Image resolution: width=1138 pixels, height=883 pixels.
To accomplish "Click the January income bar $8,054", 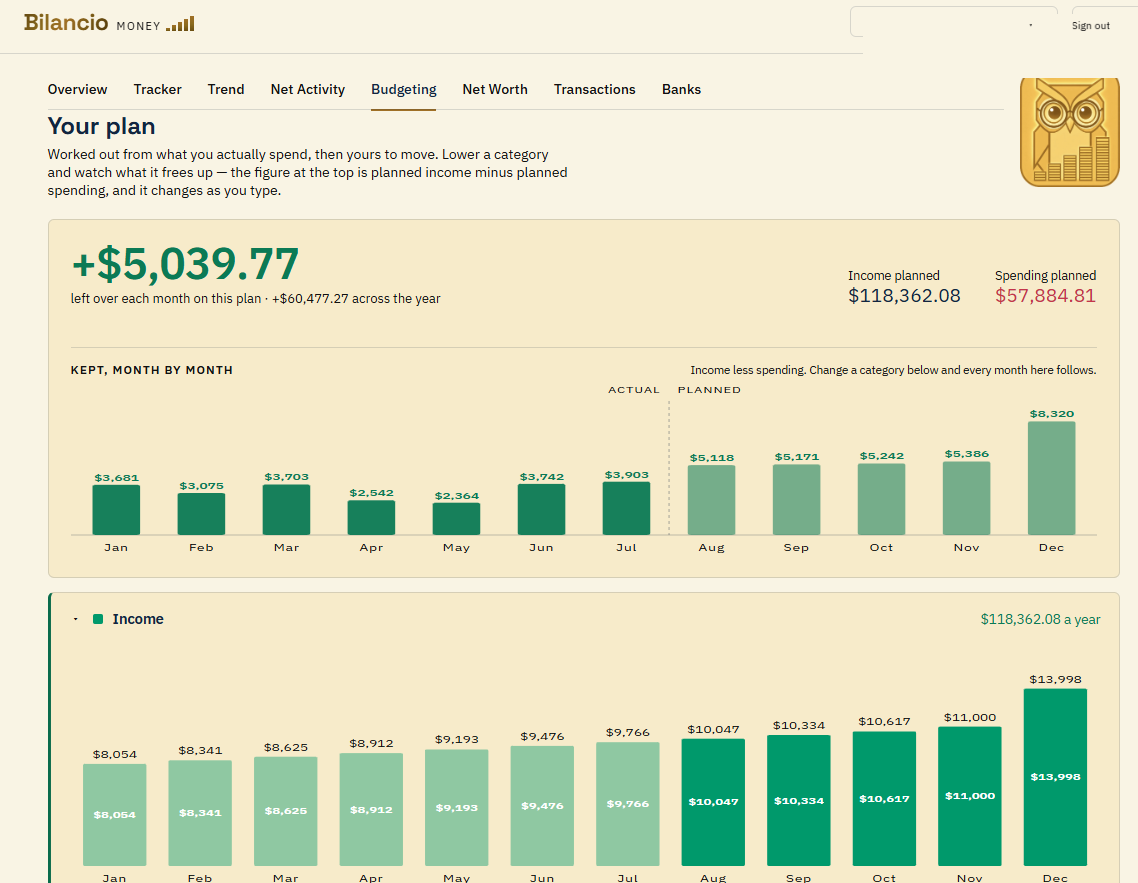I will 115,815.
